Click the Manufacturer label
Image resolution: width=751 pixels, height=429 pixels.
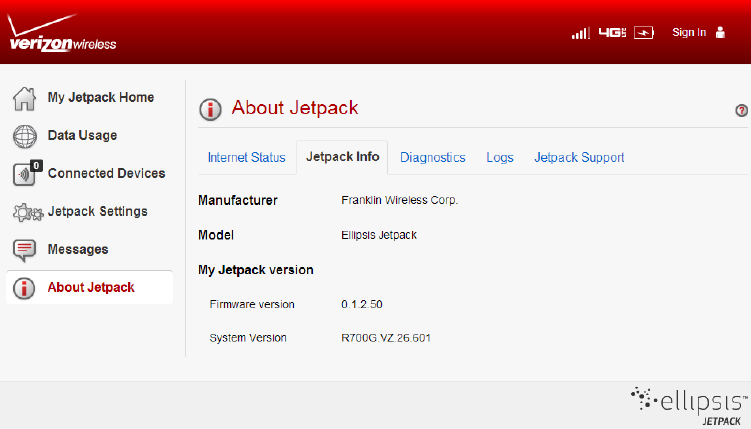[238, 200]
